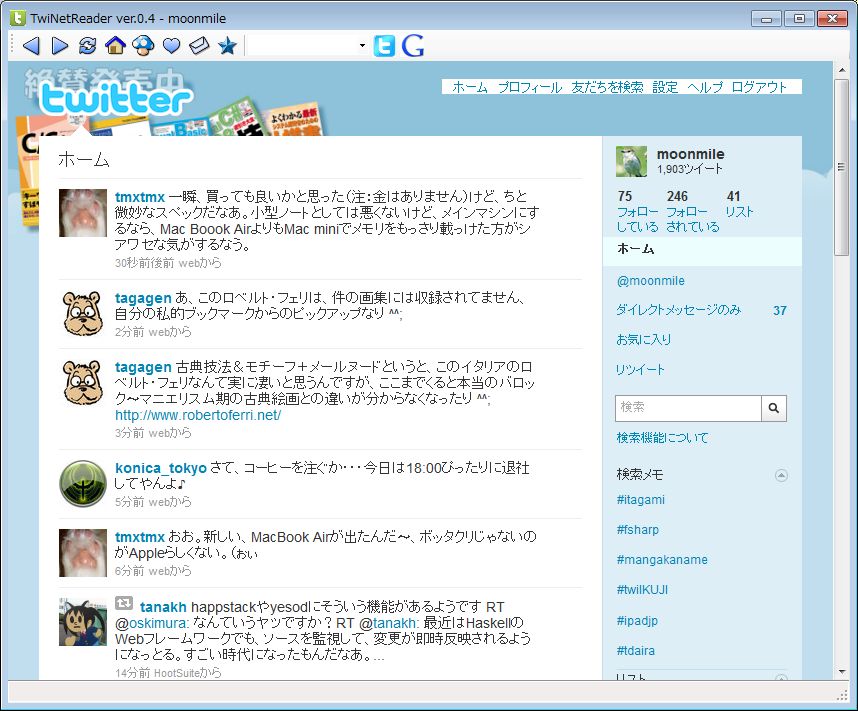This screenshot has height=711, width=858.
Task: Open プロフィール in the top navigation
Action: [x=530, y=87]
